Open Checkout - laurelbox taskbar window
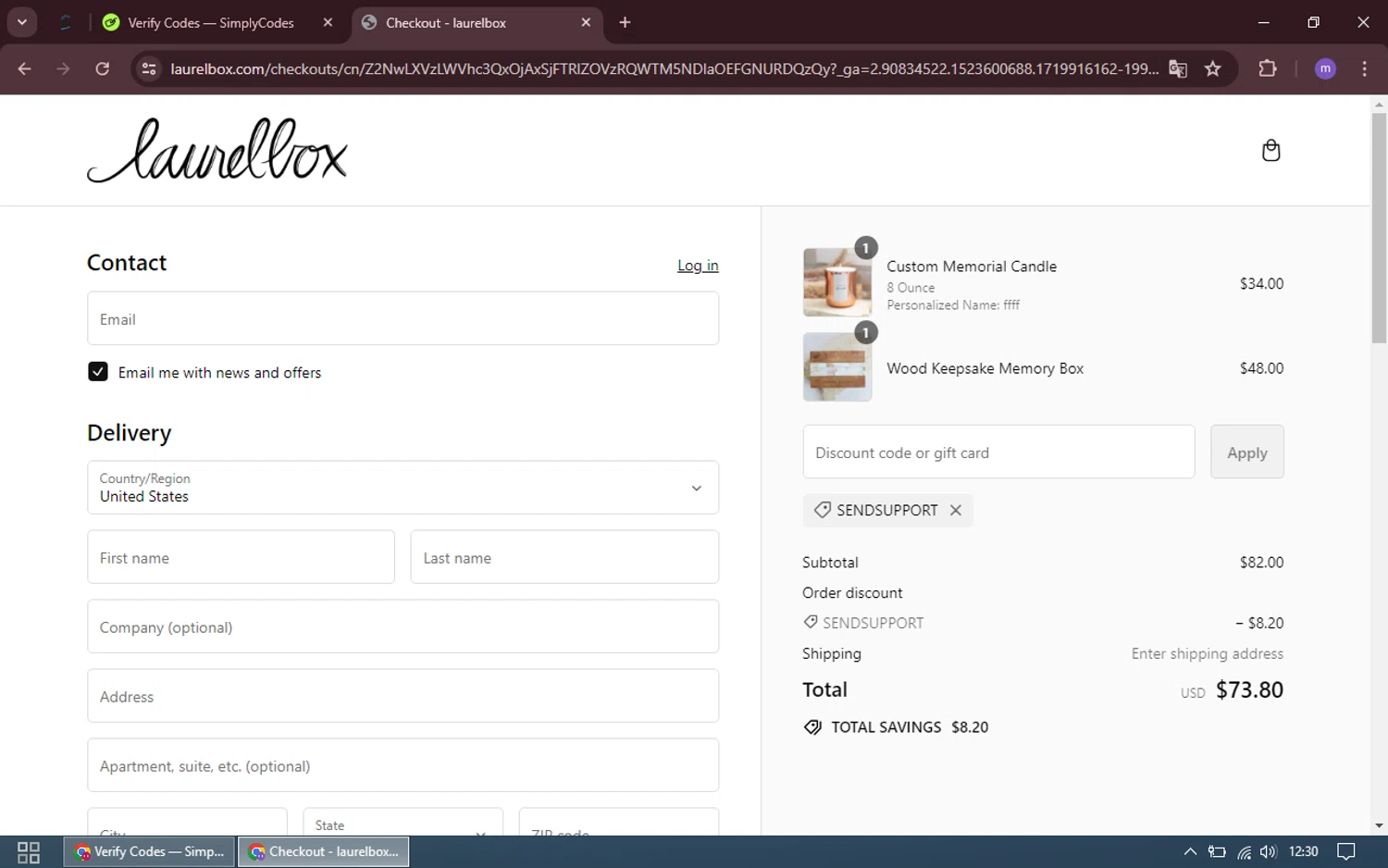Viewport: 1388px width, 868px height. (x=324, y=851)
